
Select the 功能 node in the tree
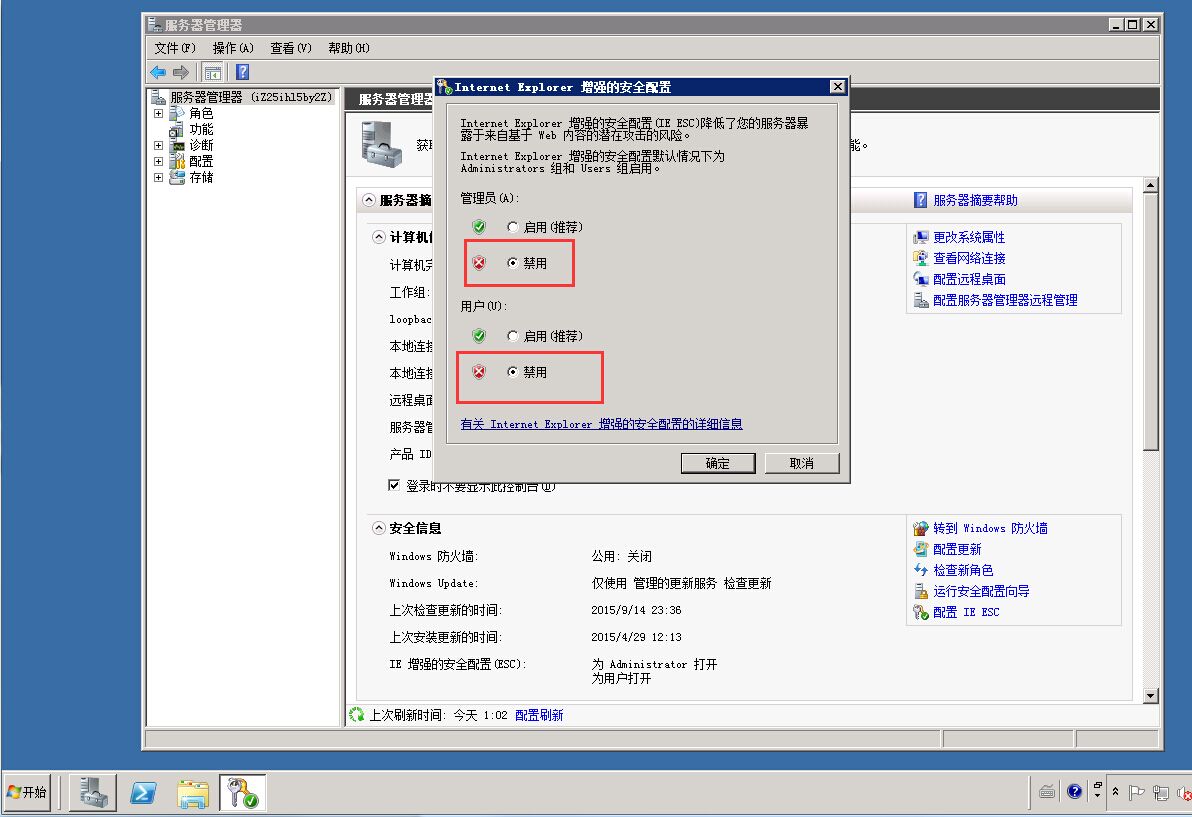[x=201, y=129]
